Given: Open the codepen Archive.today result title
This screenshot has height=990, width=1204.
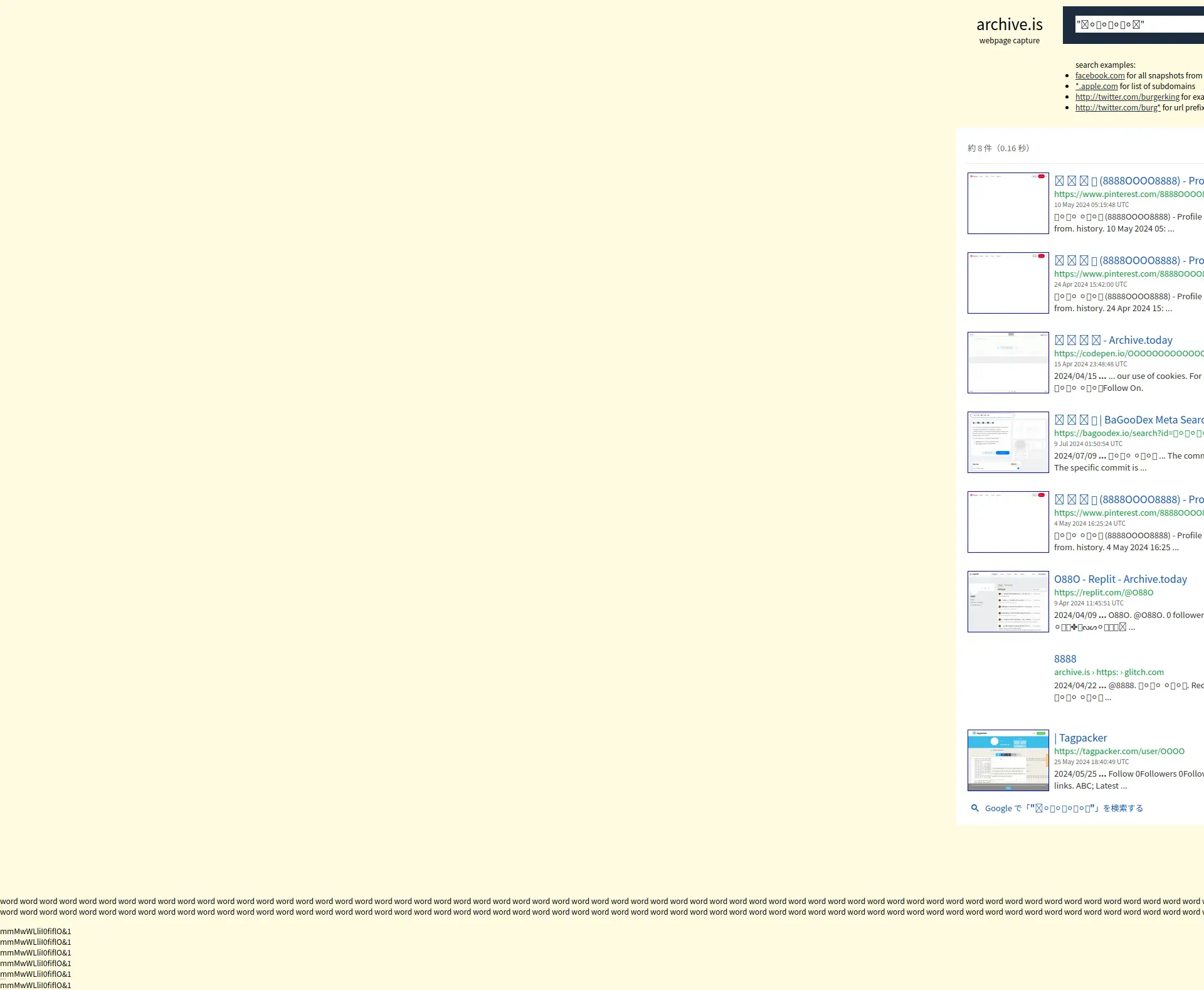Looking at the screenshot, I should (x=1113, y=340).
